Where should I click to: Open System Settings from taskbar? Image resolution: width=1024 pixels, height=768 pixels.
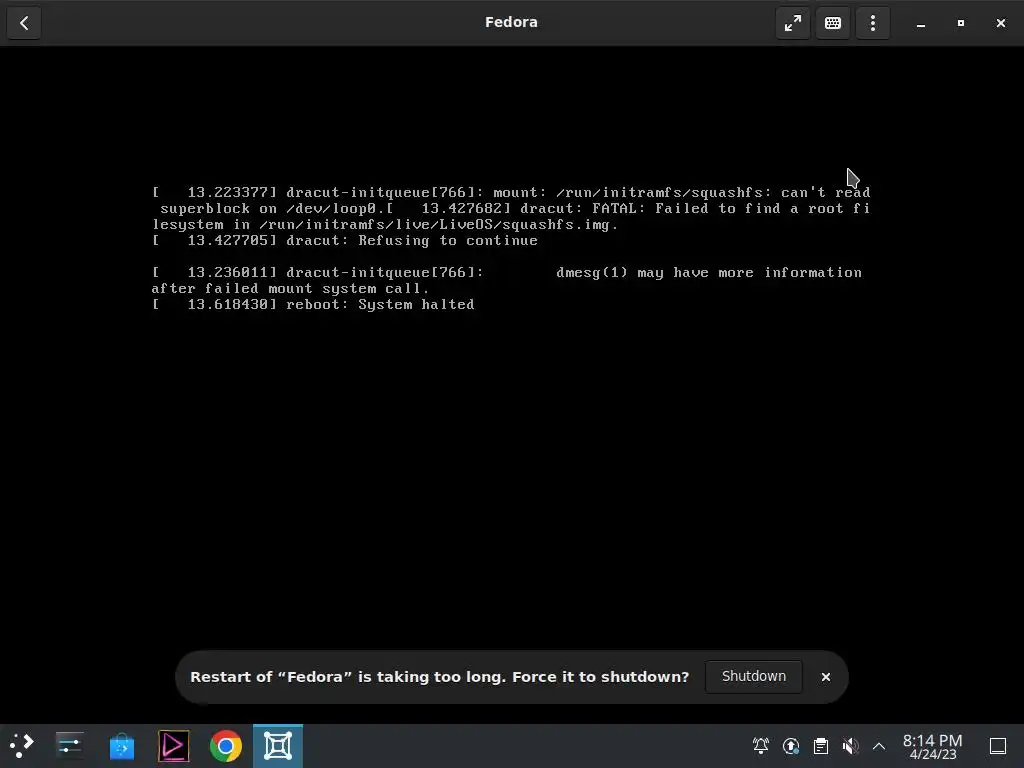pyautogui.click(x=69, y=745)
